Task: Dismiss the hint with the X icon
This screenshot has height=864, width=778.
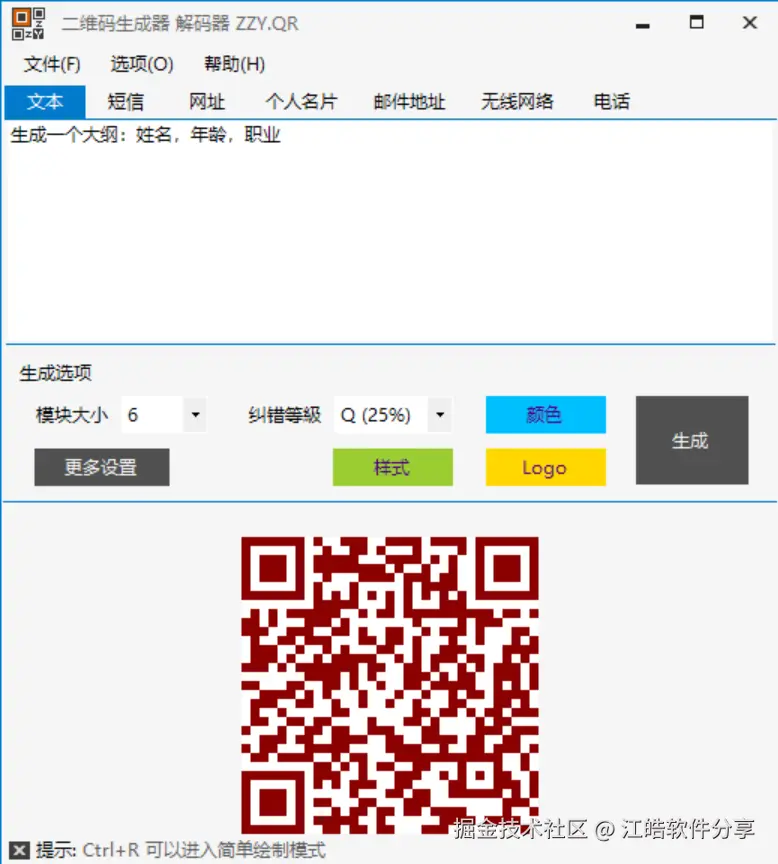Action: click(19, 850)
